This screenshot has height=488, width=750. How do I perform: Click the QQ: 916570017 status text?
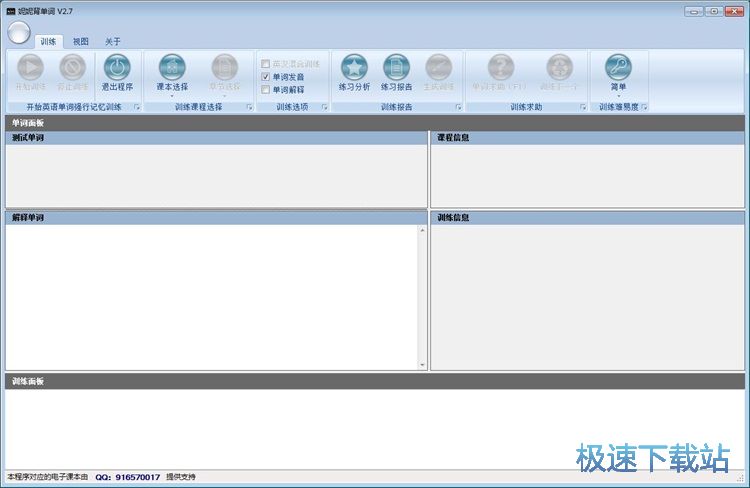128,477
